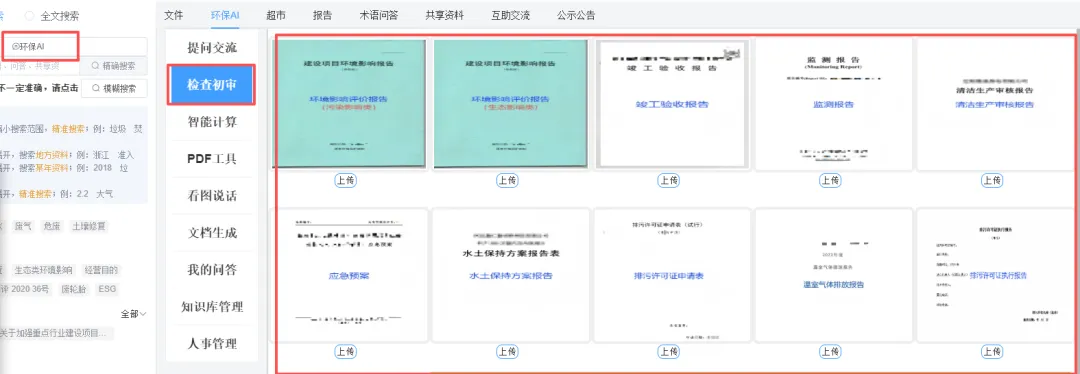Open the 排污许可证申请表 thumbnail
The width and height of the screenshot is (1080, 374).
[672, 276]
